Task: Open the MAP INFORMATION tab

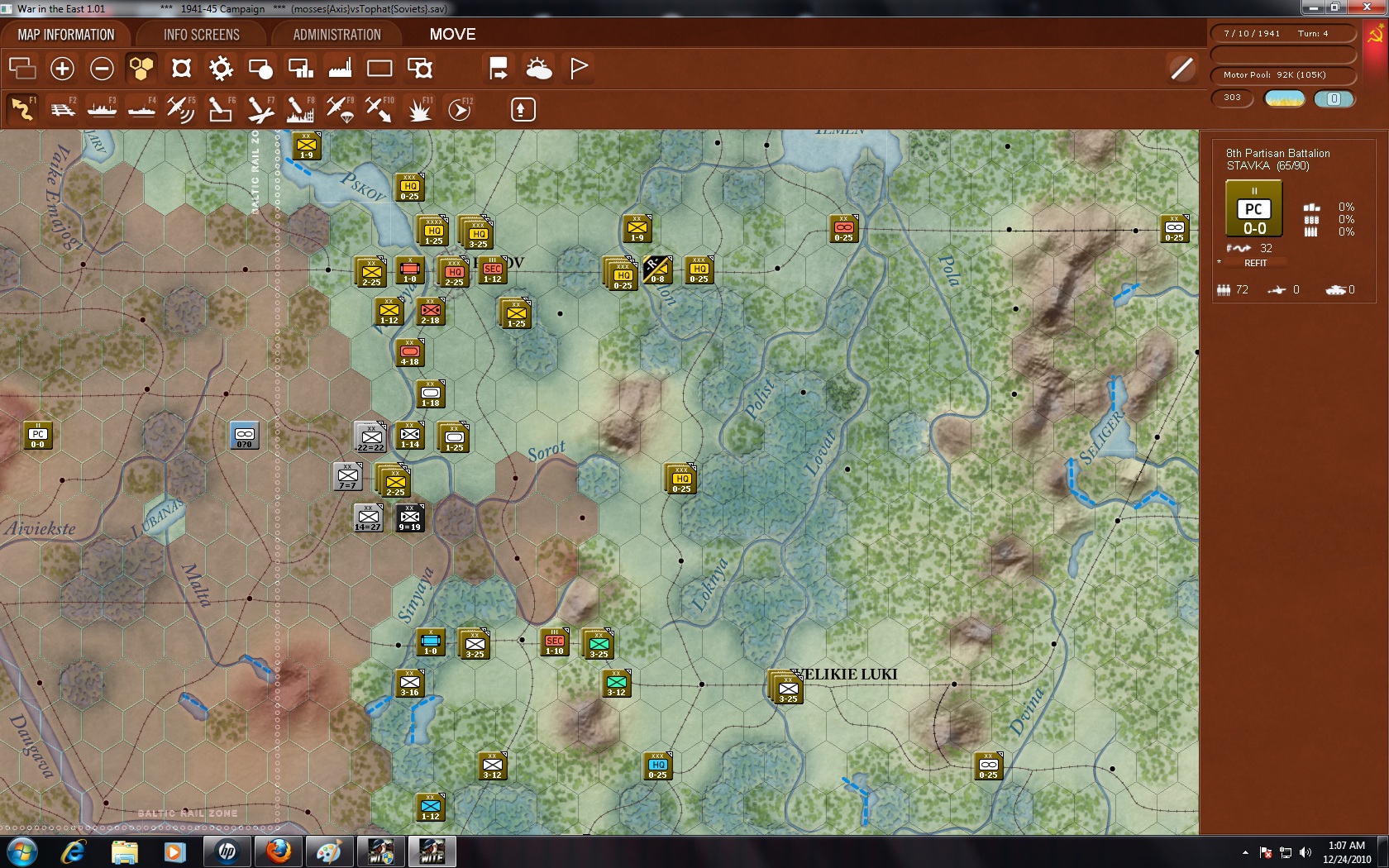Action: click(x=66, y=35)
